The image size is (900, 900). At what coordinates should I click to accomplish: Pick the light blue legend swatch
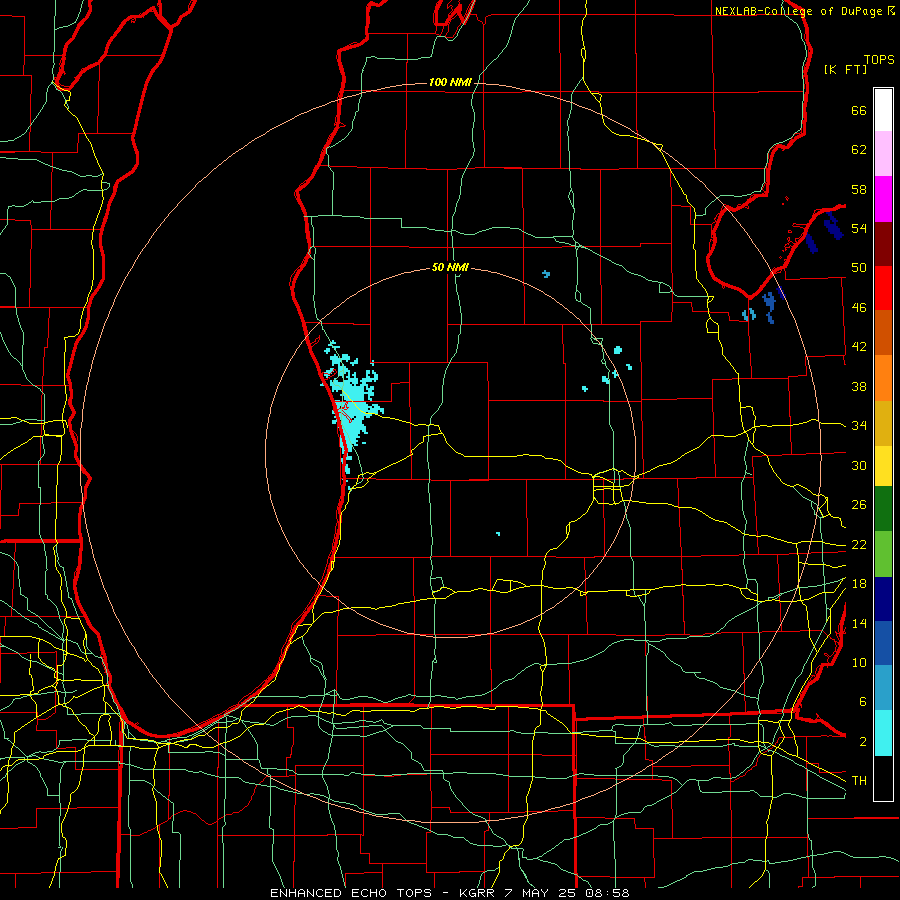(883, 688)
